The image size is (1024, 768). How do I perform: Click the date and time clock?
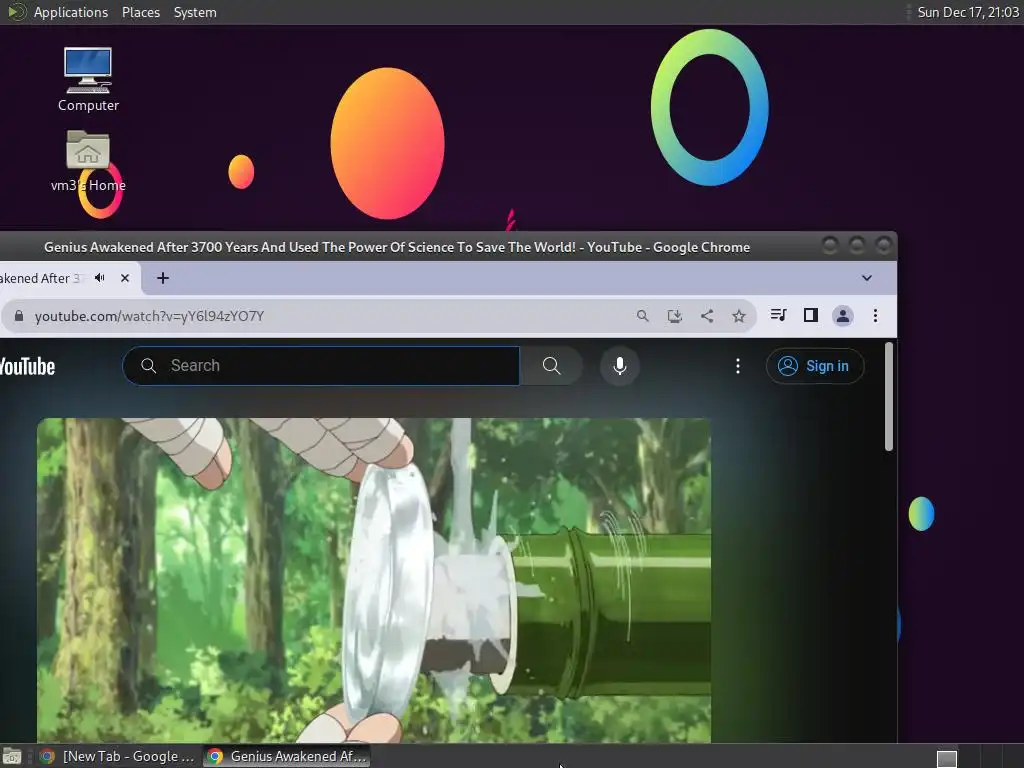967,12
